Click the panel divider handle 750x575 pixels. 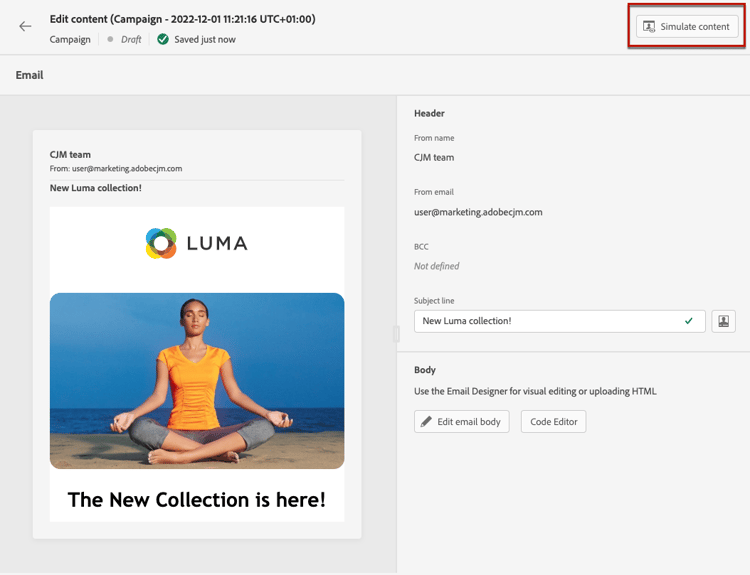tap(396, 334)
